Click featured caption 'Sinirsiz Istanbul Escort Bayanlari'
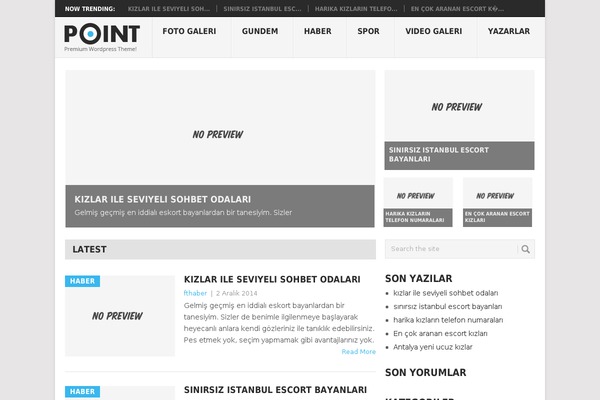The height and width of the screenshot is (400, 600). 439,155
